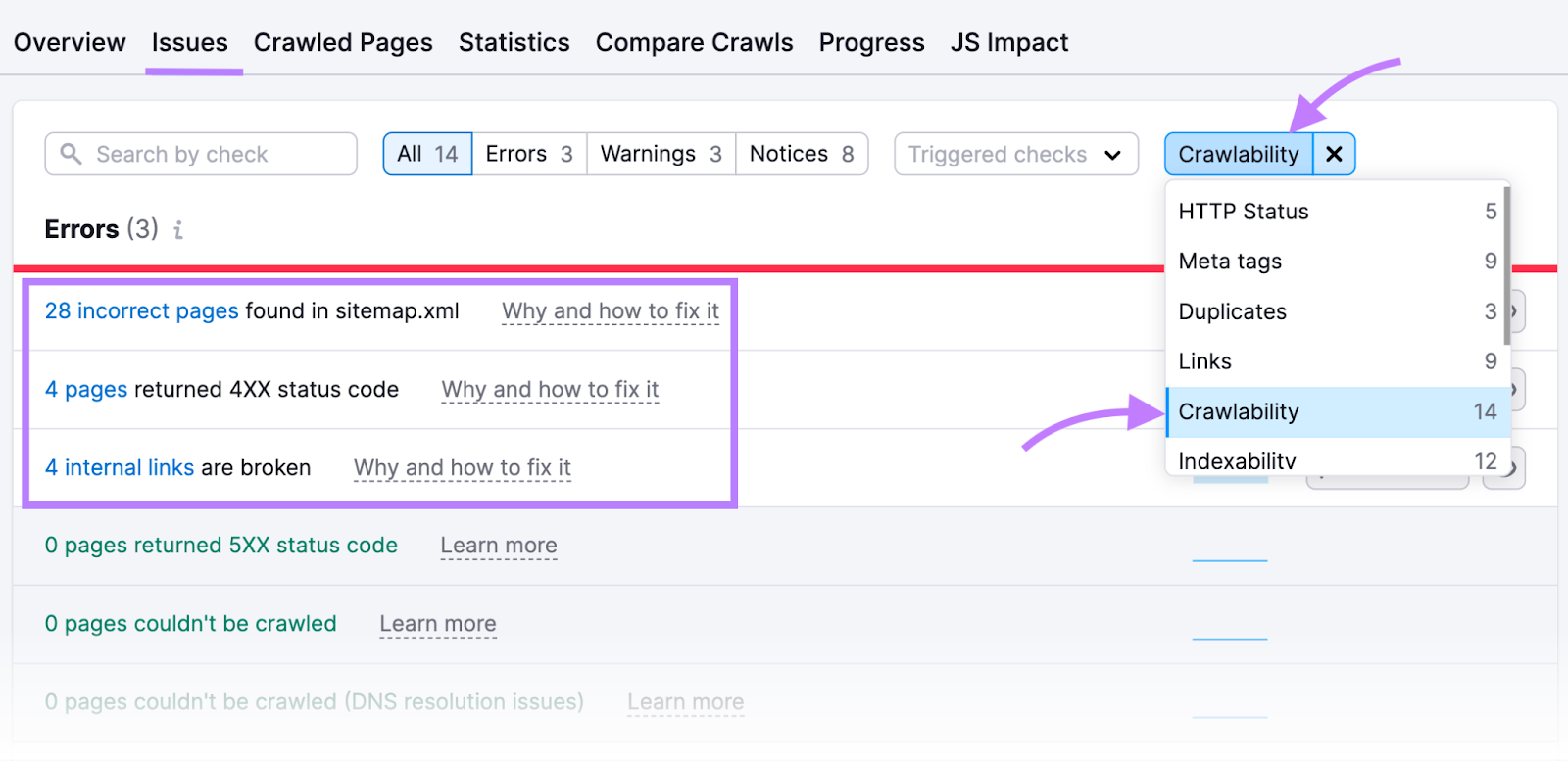Click the info icon beside Errors heading
This screenshot has height=761, width=1568.
(x=177, y=230)
